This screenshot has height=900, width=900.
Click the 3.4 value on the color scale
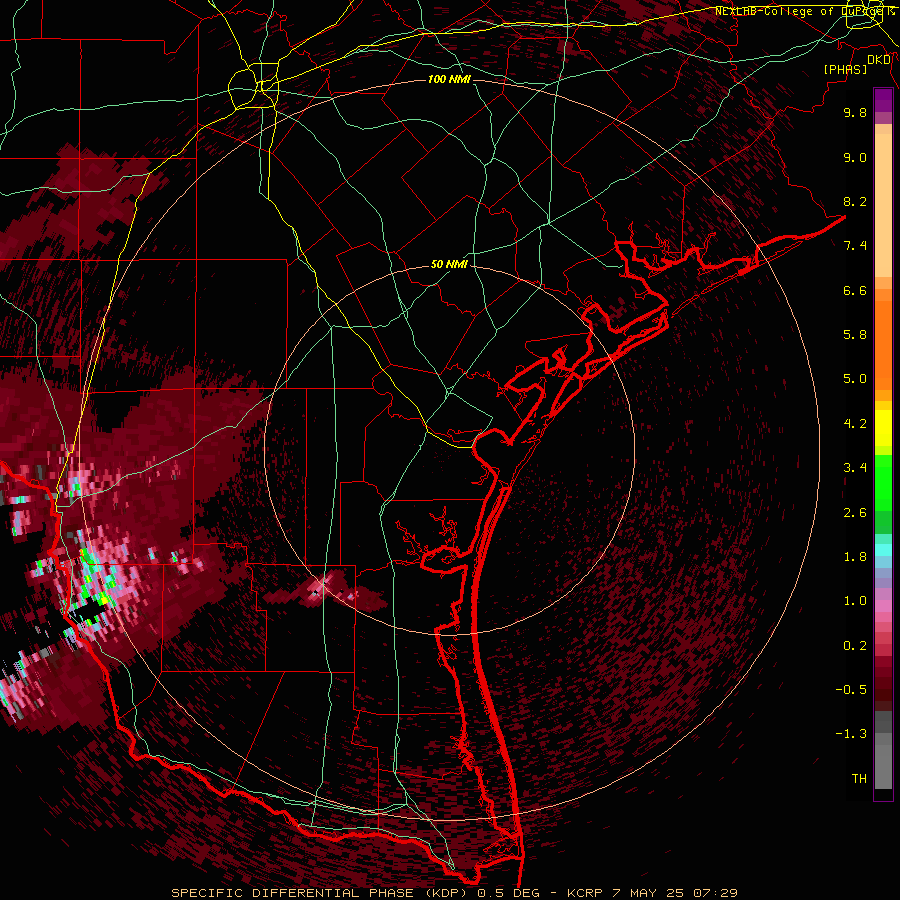[855, 468]
